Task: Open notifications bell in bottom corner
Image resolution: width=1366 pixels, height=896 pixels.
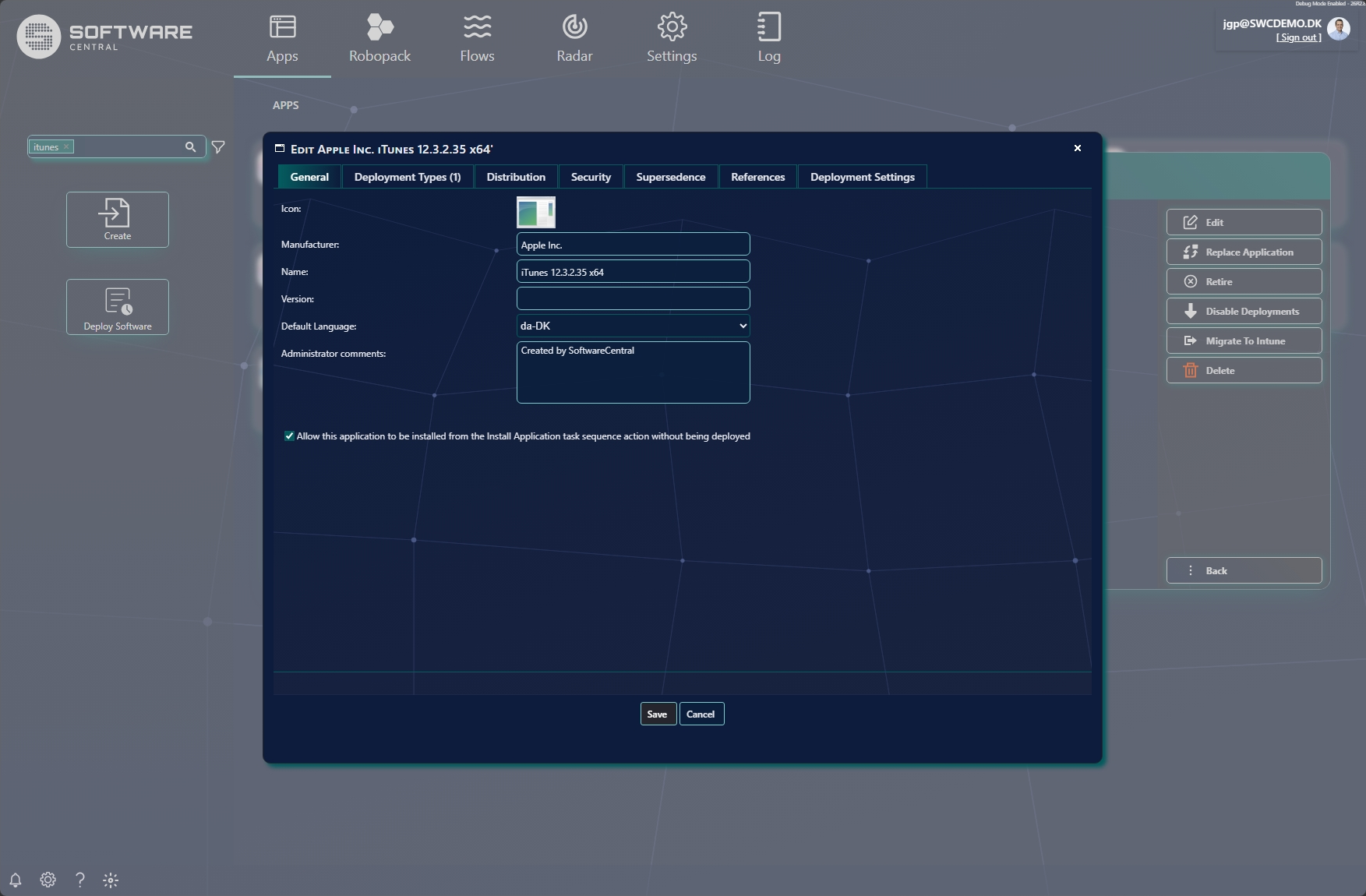Action: 16,880
